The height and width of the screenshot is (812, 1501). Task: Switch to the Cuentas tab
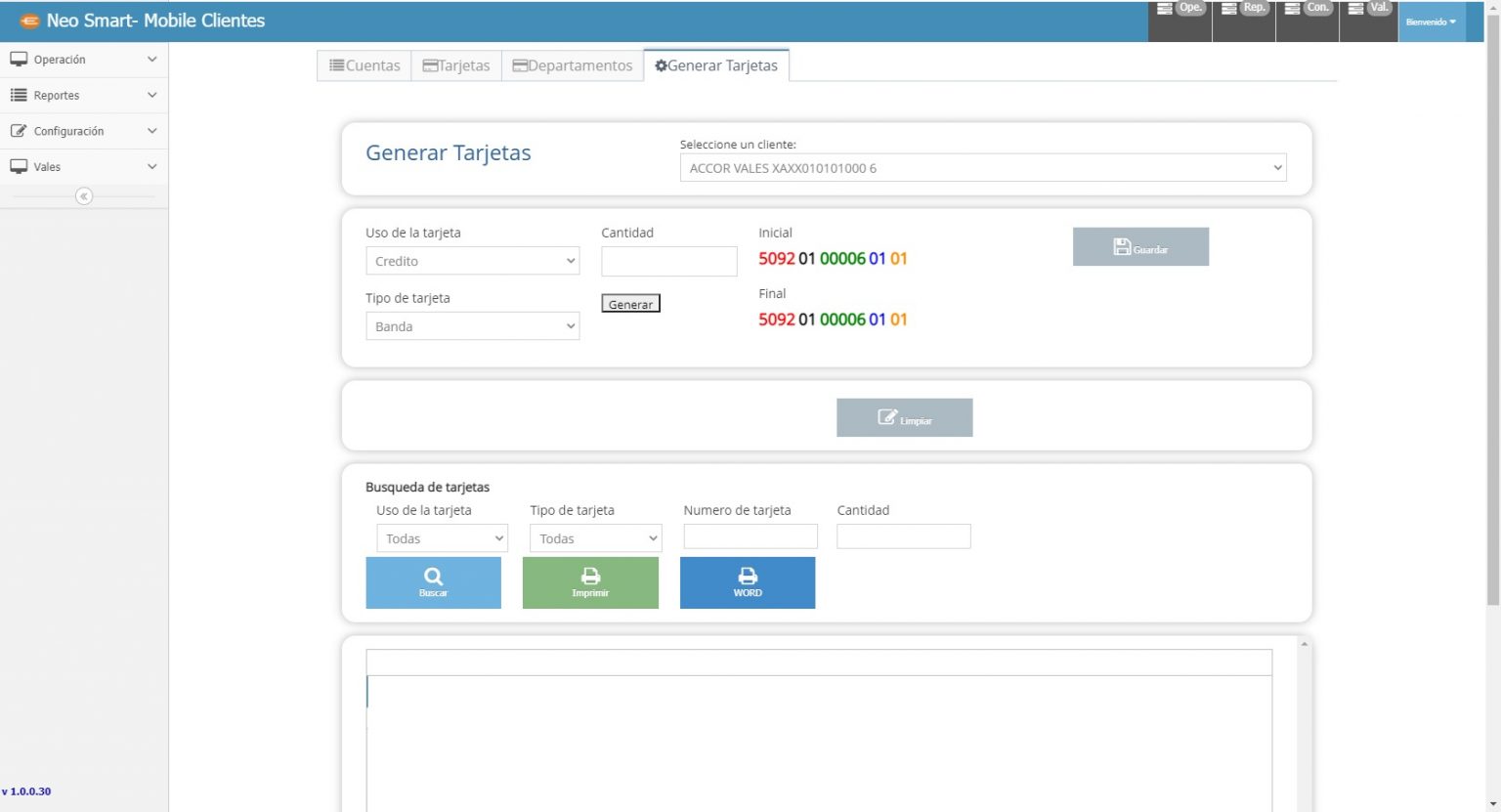click(x=363, y=64)
